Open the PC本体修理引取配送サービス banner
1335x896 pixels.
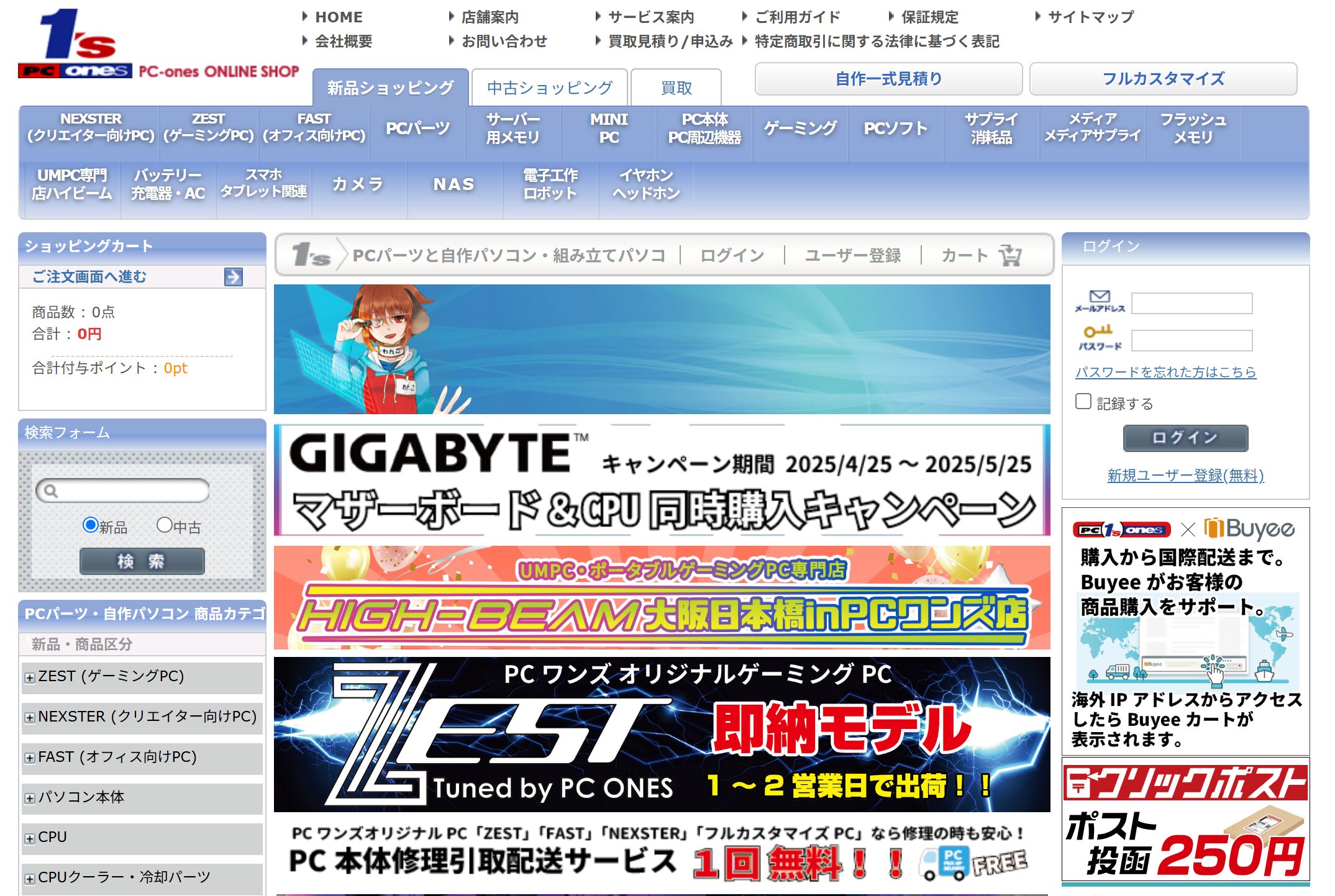click(662, 854)
